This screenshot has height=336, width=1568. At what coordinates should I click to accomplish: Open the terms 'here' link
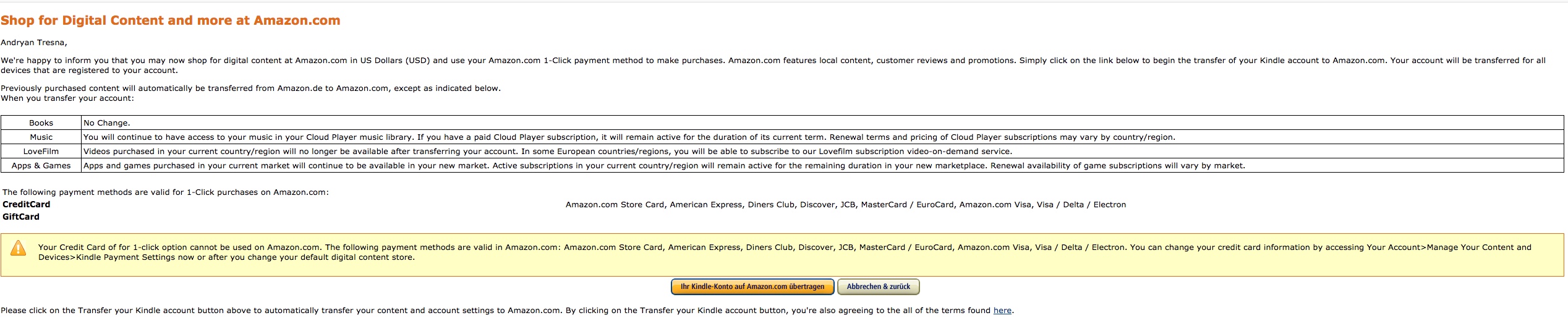(x=1002, y=311)
